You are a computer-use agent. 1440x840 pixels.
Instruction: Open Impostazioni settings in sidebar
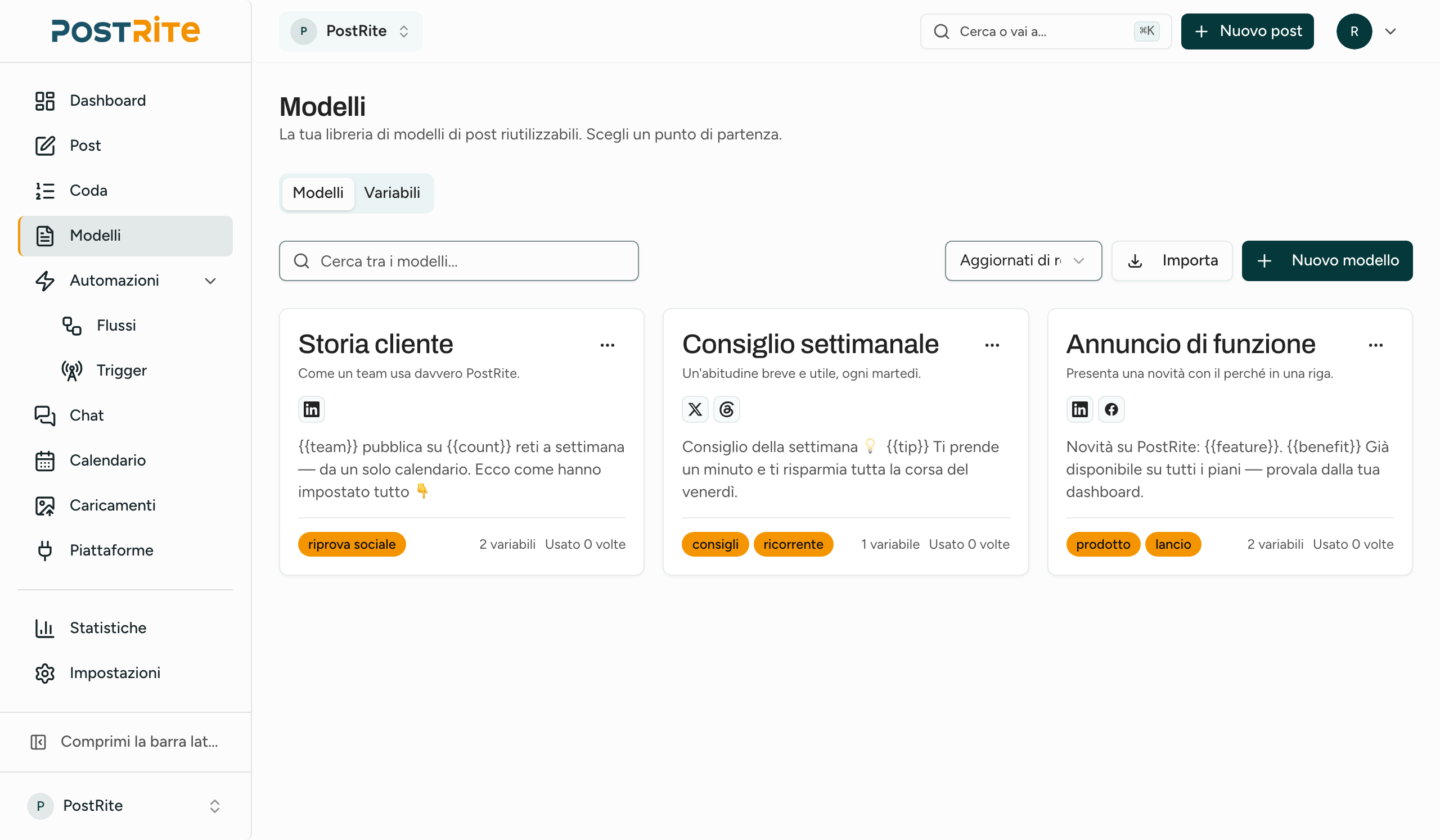125,674
